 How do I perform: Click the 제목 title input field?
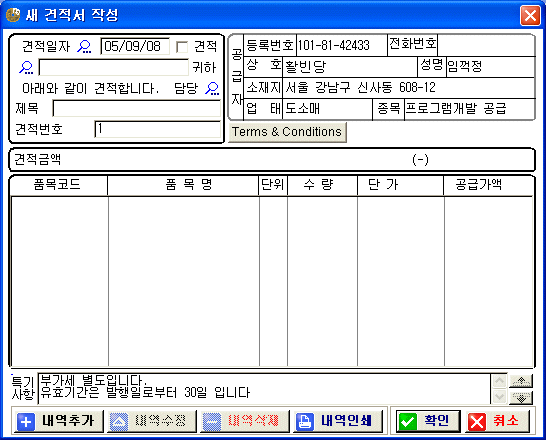(136, 109)
